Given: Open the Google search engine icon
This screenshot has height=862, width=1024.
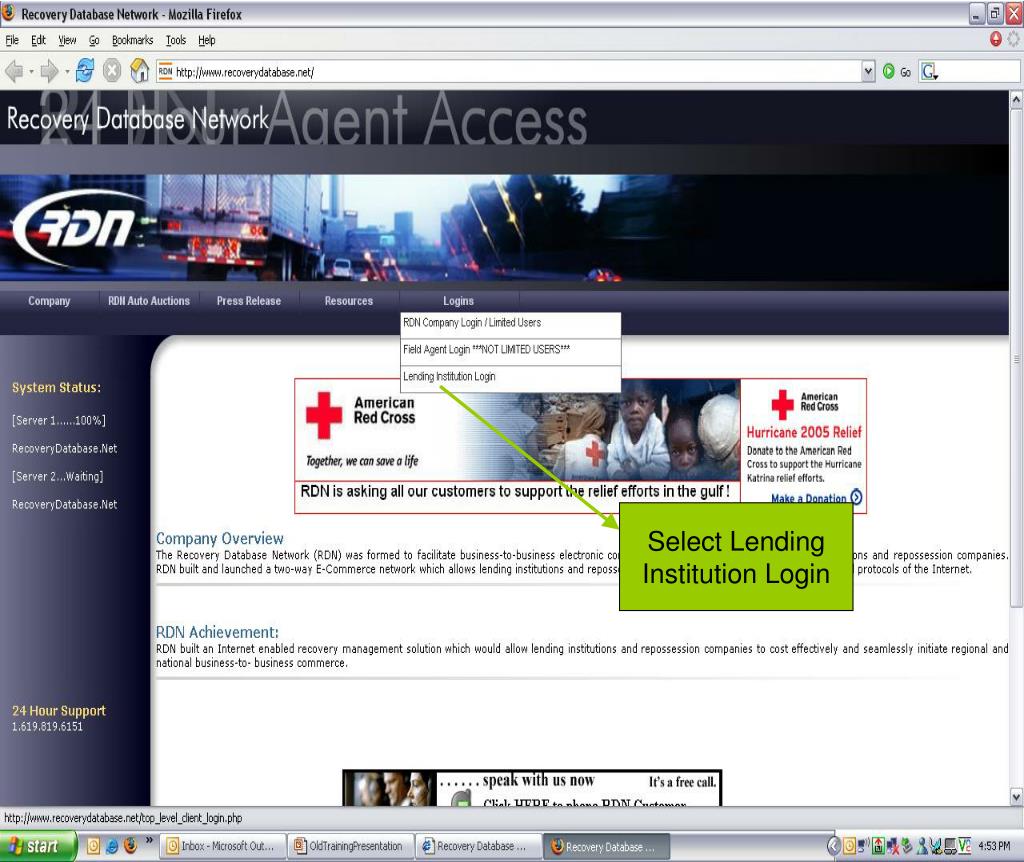Looking at the screenshot, I should (x=929, y=71).
